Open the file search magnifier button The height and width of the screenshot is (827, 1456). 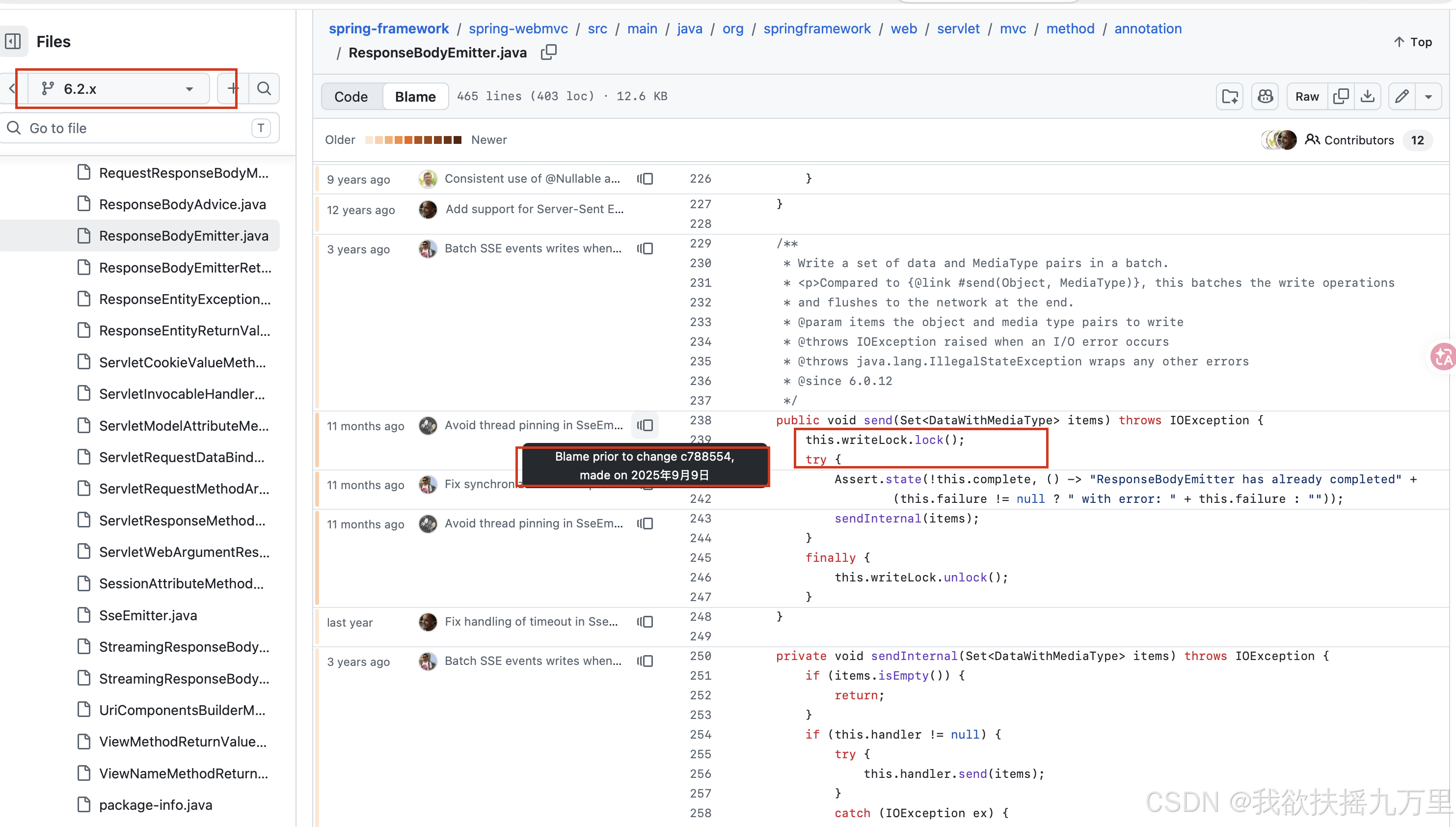pos(264,88)
